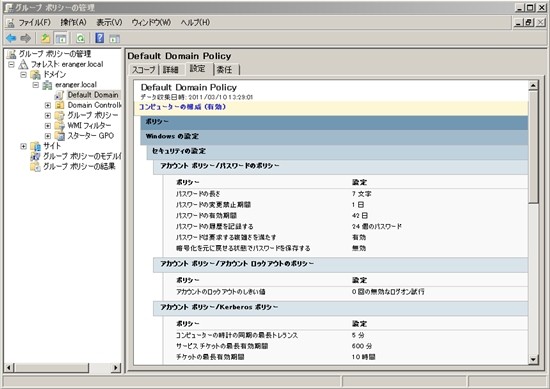Click the Default Domain policy link icon
550x389 pixels.
pyautogui.click(x=60, y=95)
